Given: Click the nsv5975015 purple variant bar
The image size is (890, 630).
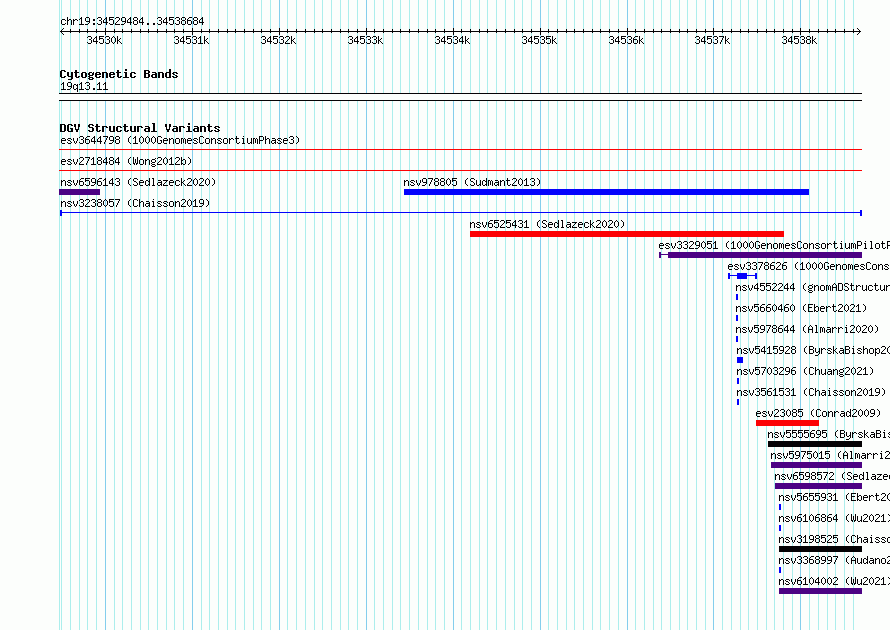Looking at the screenshot, I should (816, 465).
